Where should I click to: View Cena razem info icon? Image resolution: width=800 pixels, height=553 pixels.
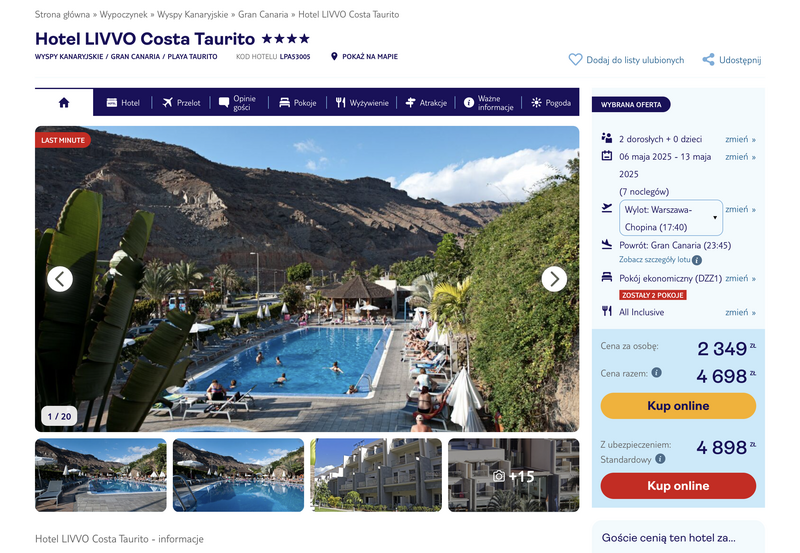click(657, 372)
